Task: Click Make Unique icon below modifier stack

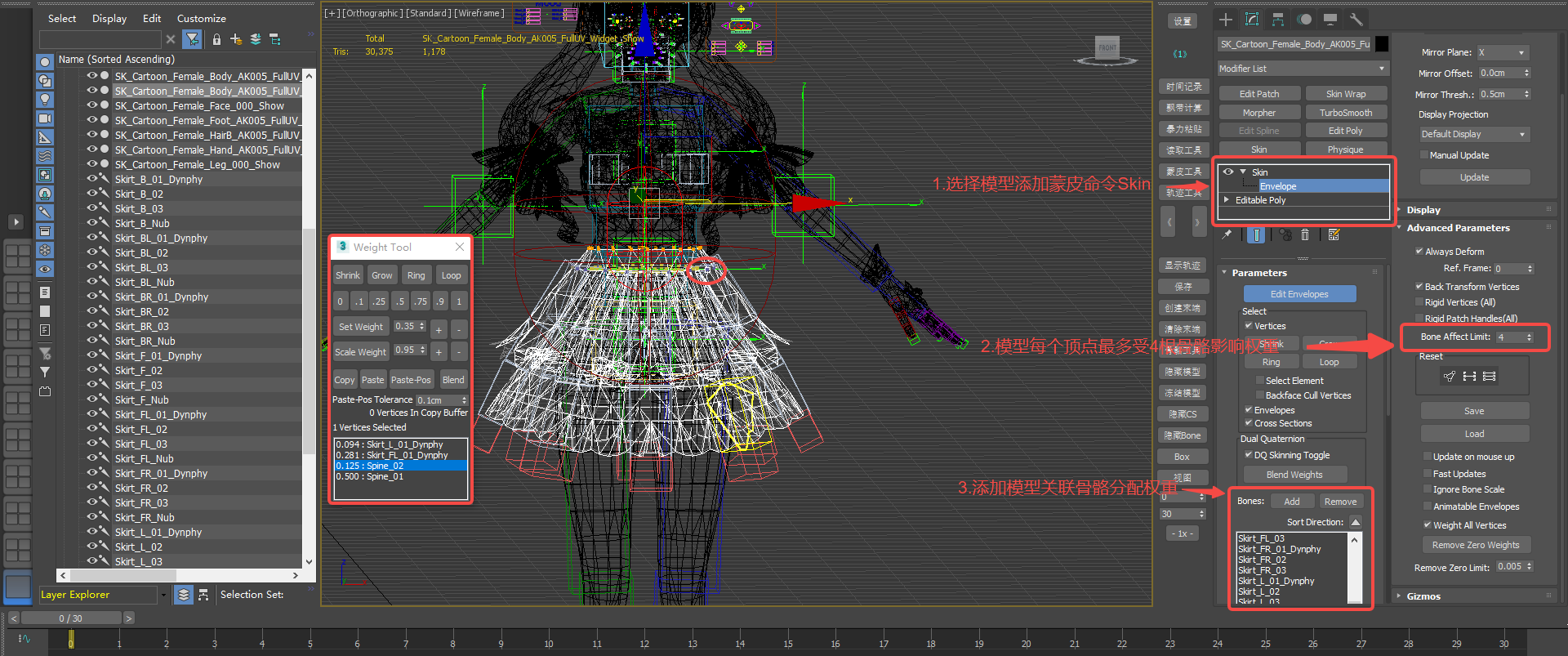Action: point(1285,234)
